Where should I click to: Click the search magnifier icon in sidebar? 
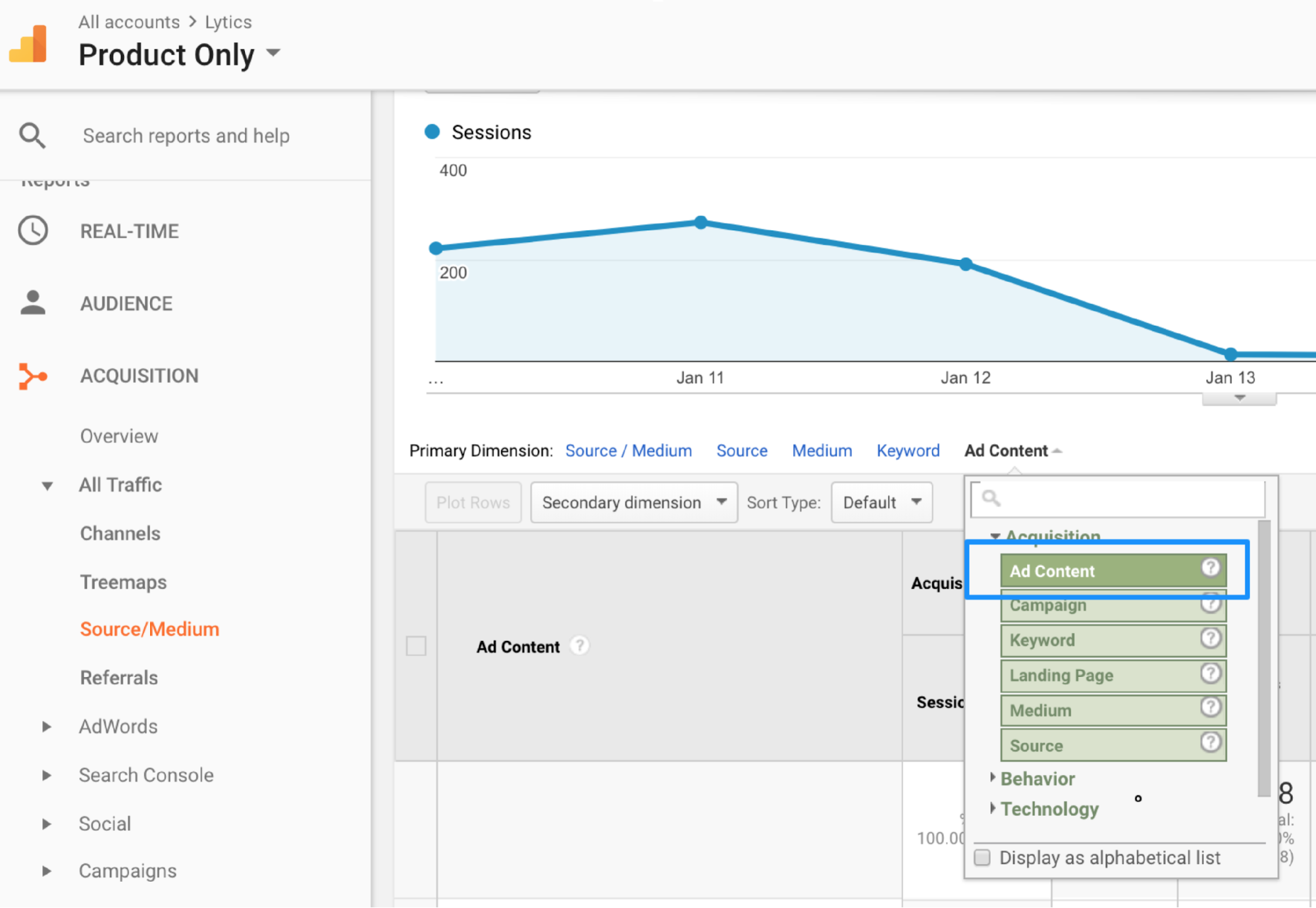tap(32, 136)
